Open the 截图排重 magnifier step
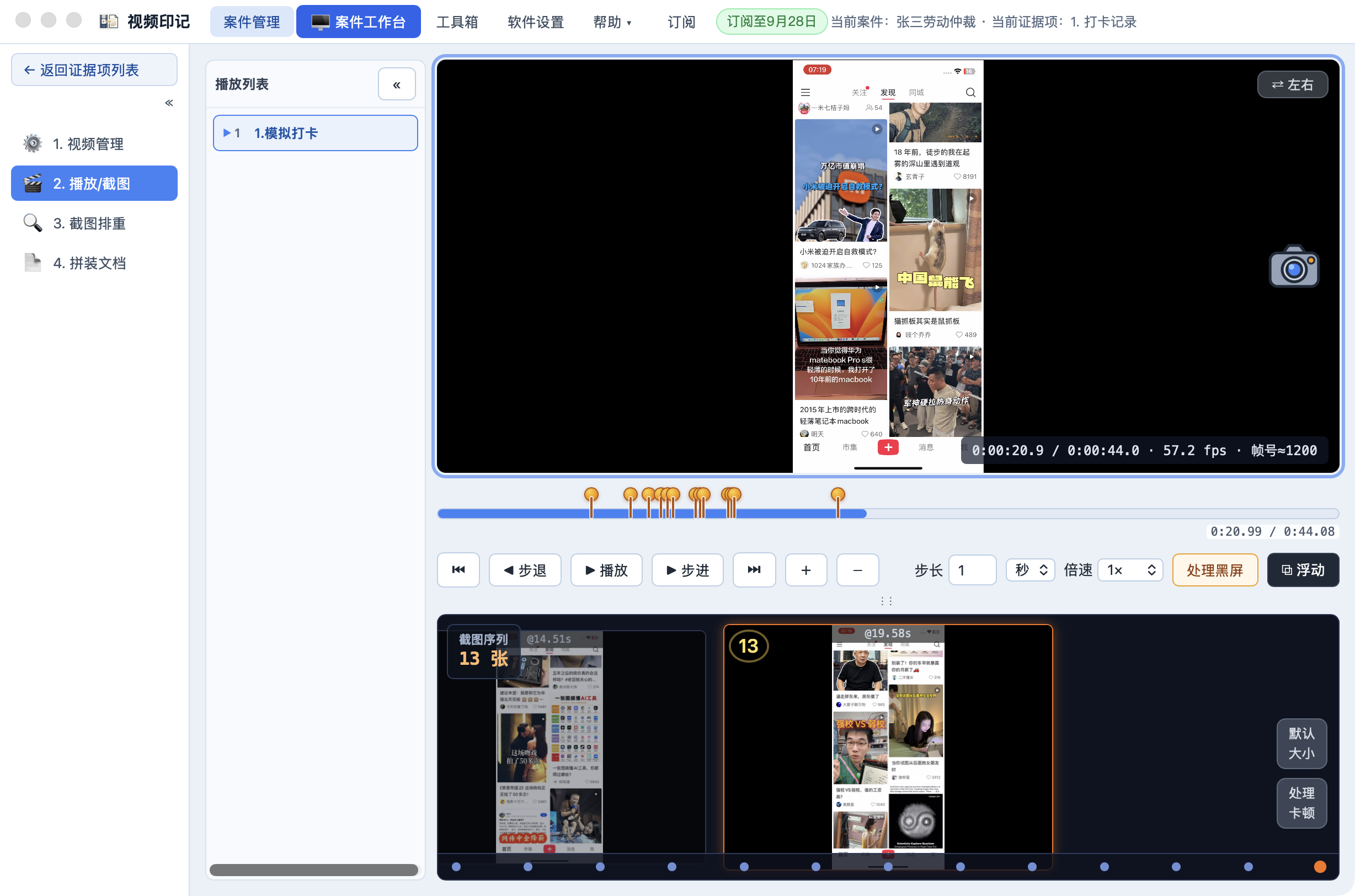The height and width of the screenshot is (896, 1355). pyautogui.click(x=94, y=223)
